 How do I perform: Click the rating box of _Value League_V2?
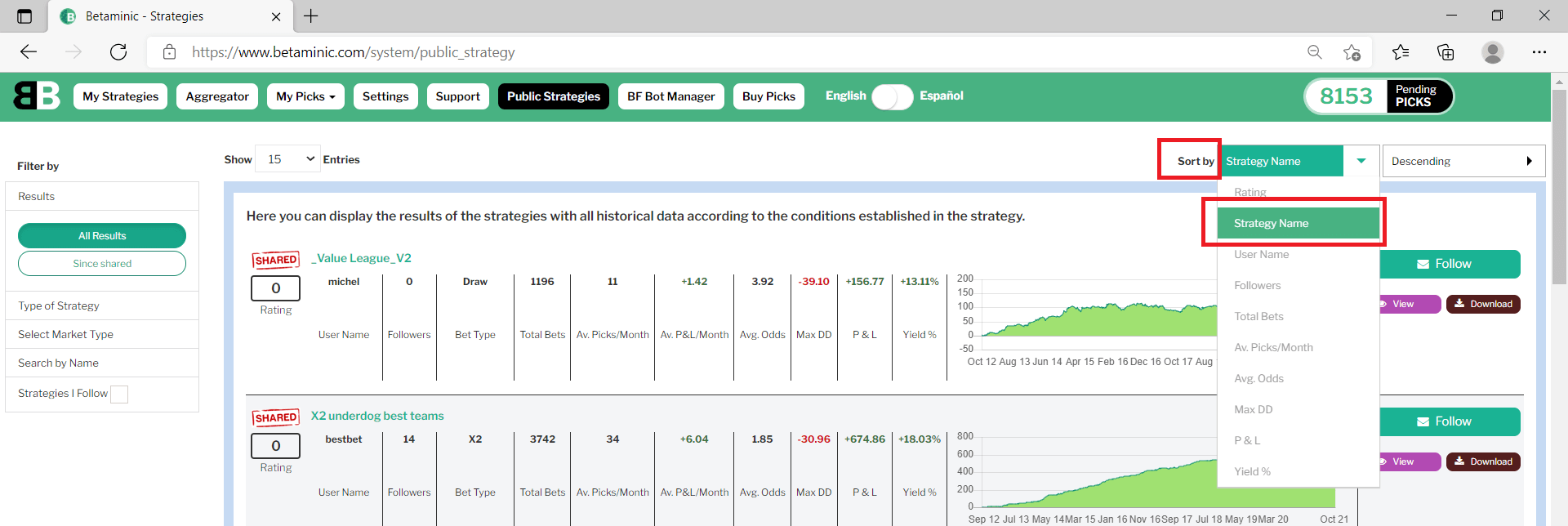pos(276,288)
